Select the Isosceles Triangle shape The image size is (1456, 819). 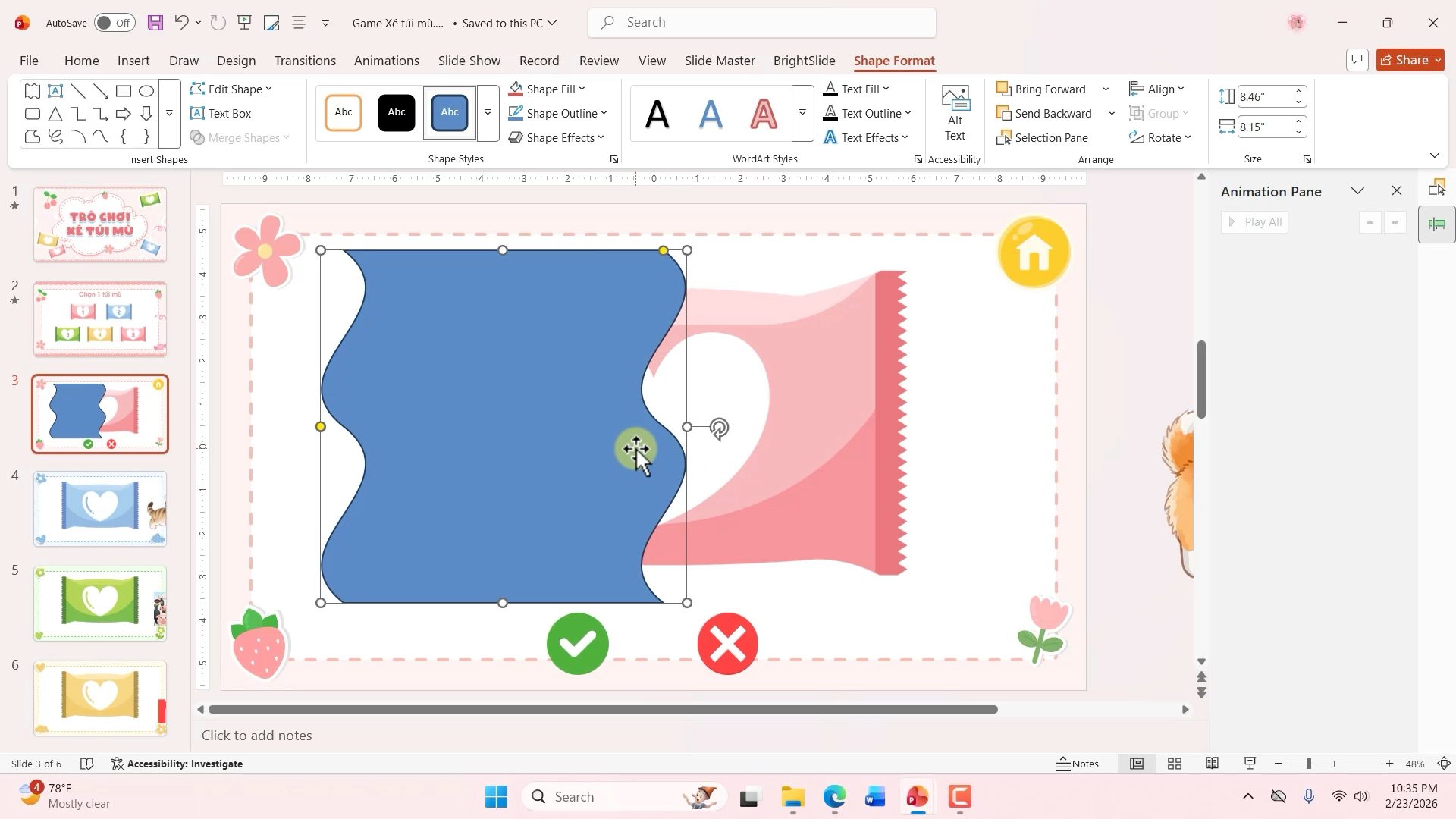(x=55, y=114)
